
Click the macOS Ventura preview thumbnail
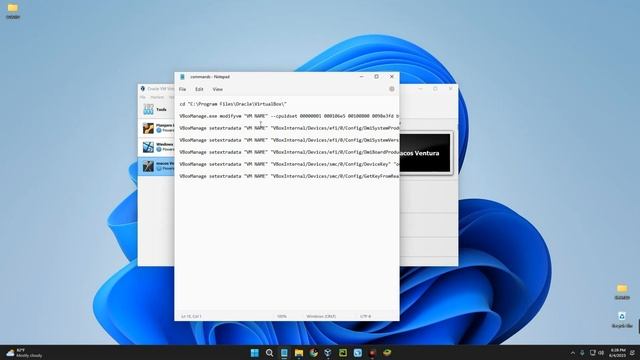tap(425, 153)
